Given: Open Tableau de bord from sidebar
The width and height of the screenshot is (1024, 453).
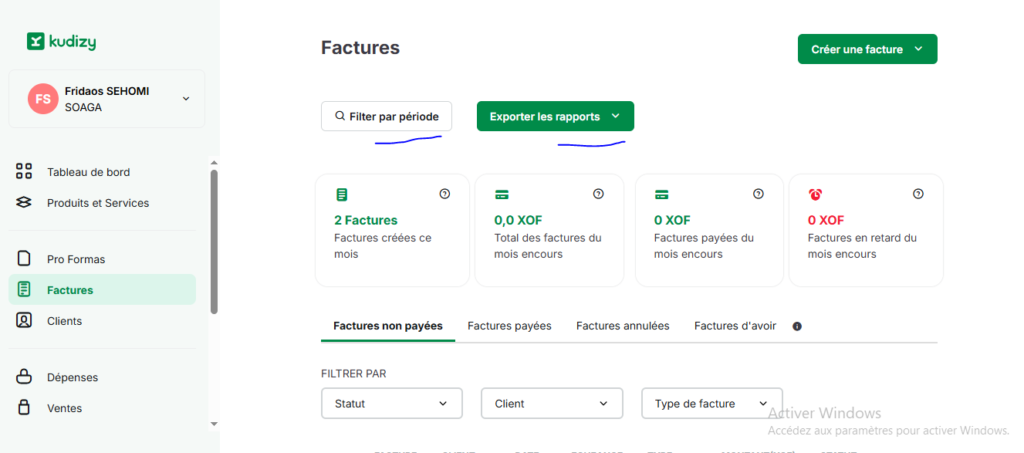Looking at the screenshot, I should tap(88, 172).
